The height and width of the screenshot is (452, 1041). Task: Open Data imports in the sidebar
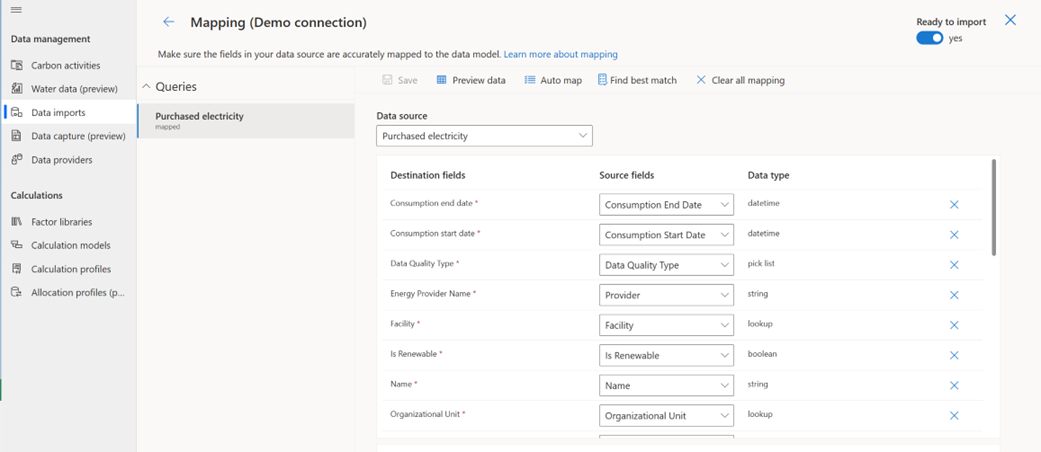click(x=58, y=113)
